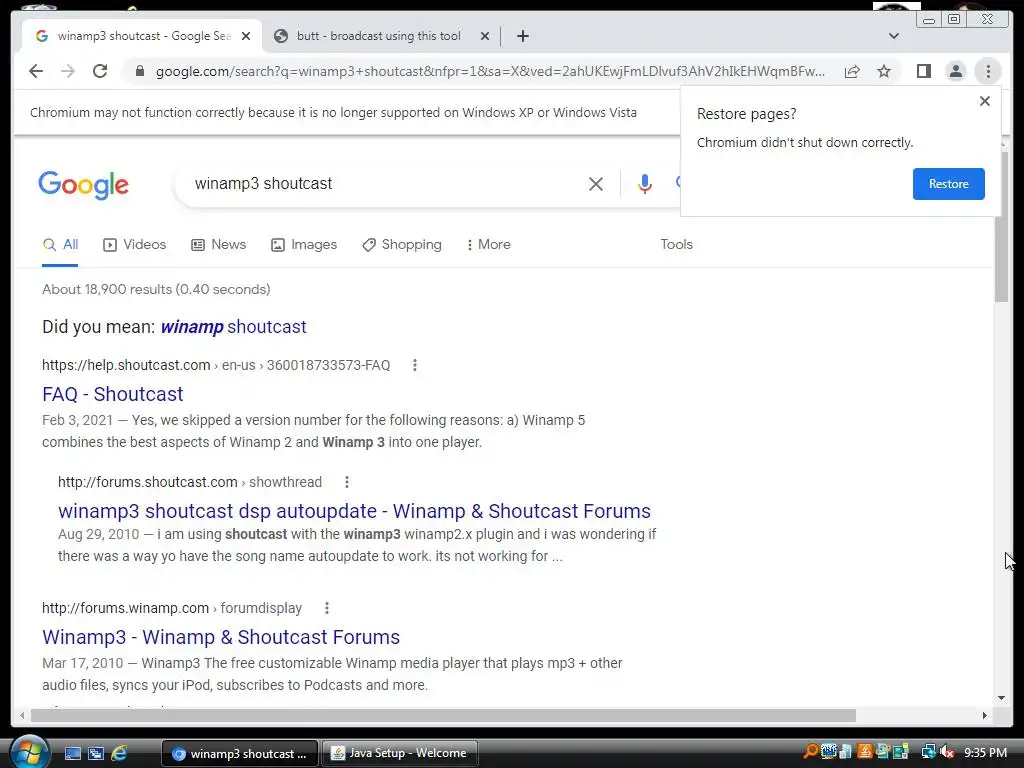
Task: Start voice search with microphone icon
Action: (645, 184)
